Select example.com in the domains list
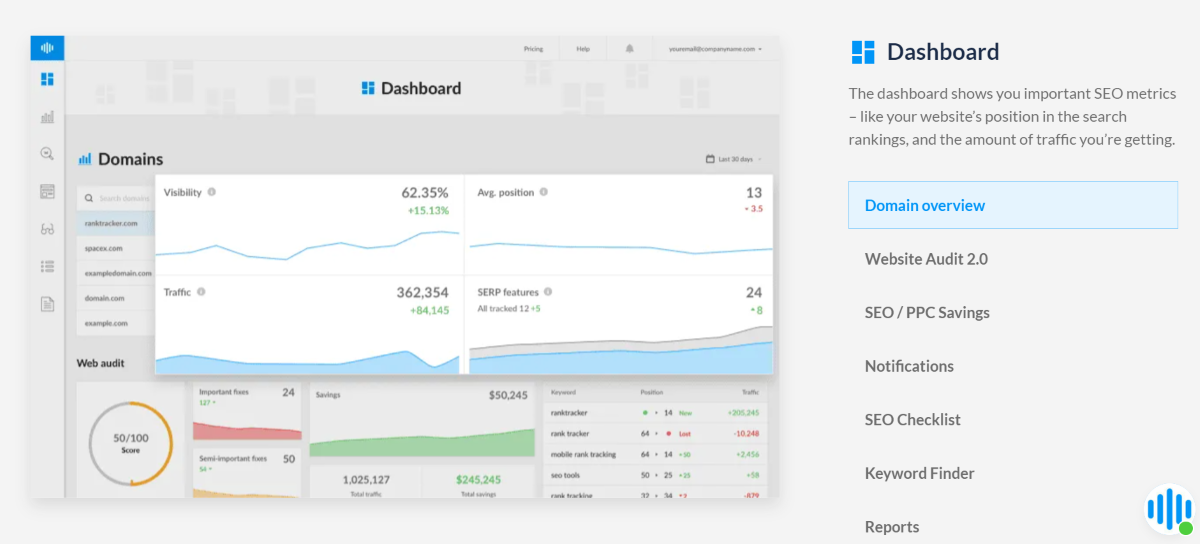 coord(116,323)
